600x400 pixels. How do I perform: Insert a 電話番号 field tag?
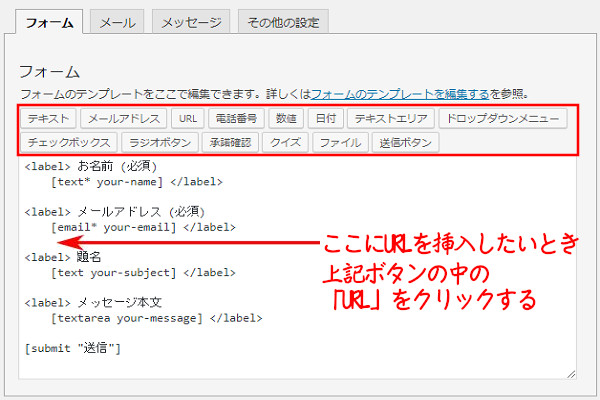pos(236,118)
